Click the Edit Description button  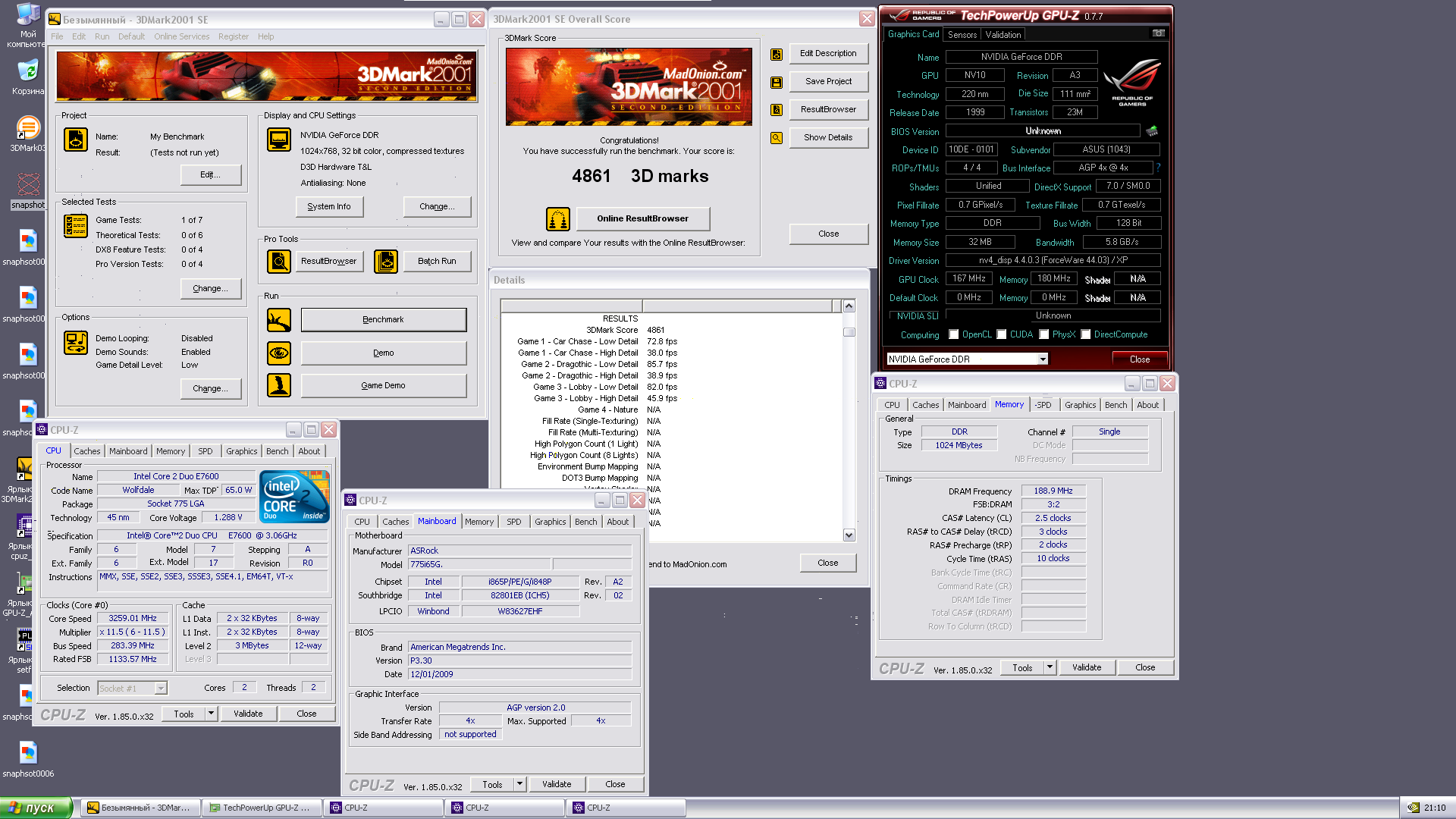point(828,54)
